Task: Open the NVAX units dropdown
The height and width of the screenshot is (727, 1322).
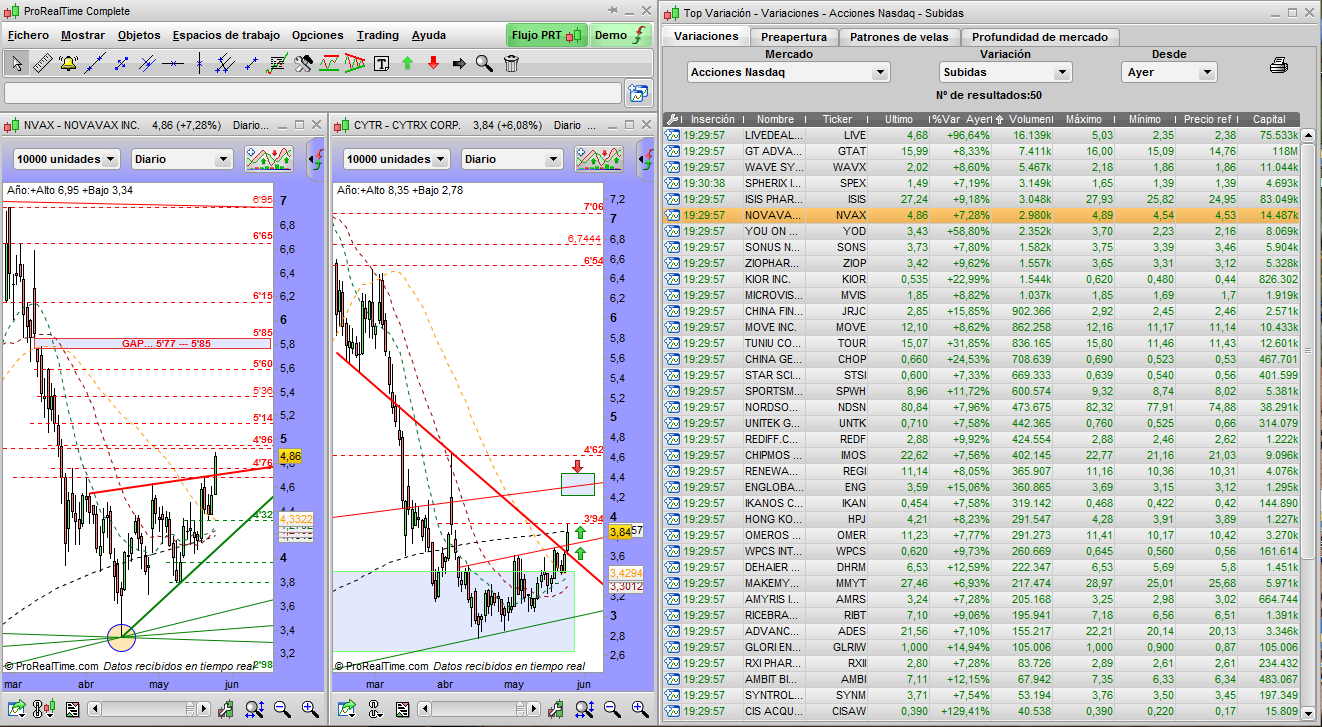Action: click(x=66, y=159)
